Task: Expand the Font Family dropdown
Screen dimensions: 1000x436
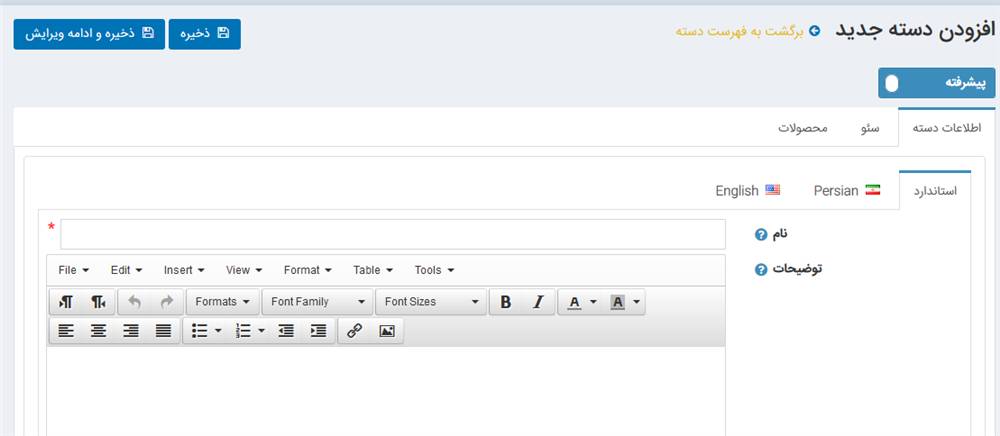Action: click(x=318, y=302)
